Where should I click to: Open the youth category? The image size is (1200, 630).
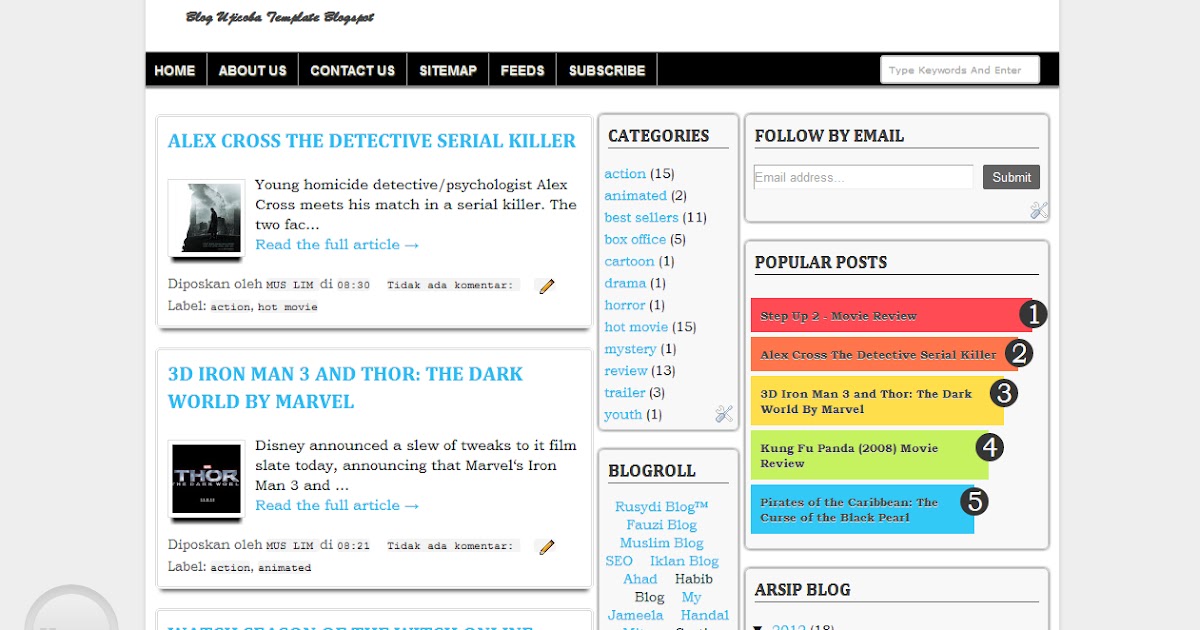click(x=623, y=416)
